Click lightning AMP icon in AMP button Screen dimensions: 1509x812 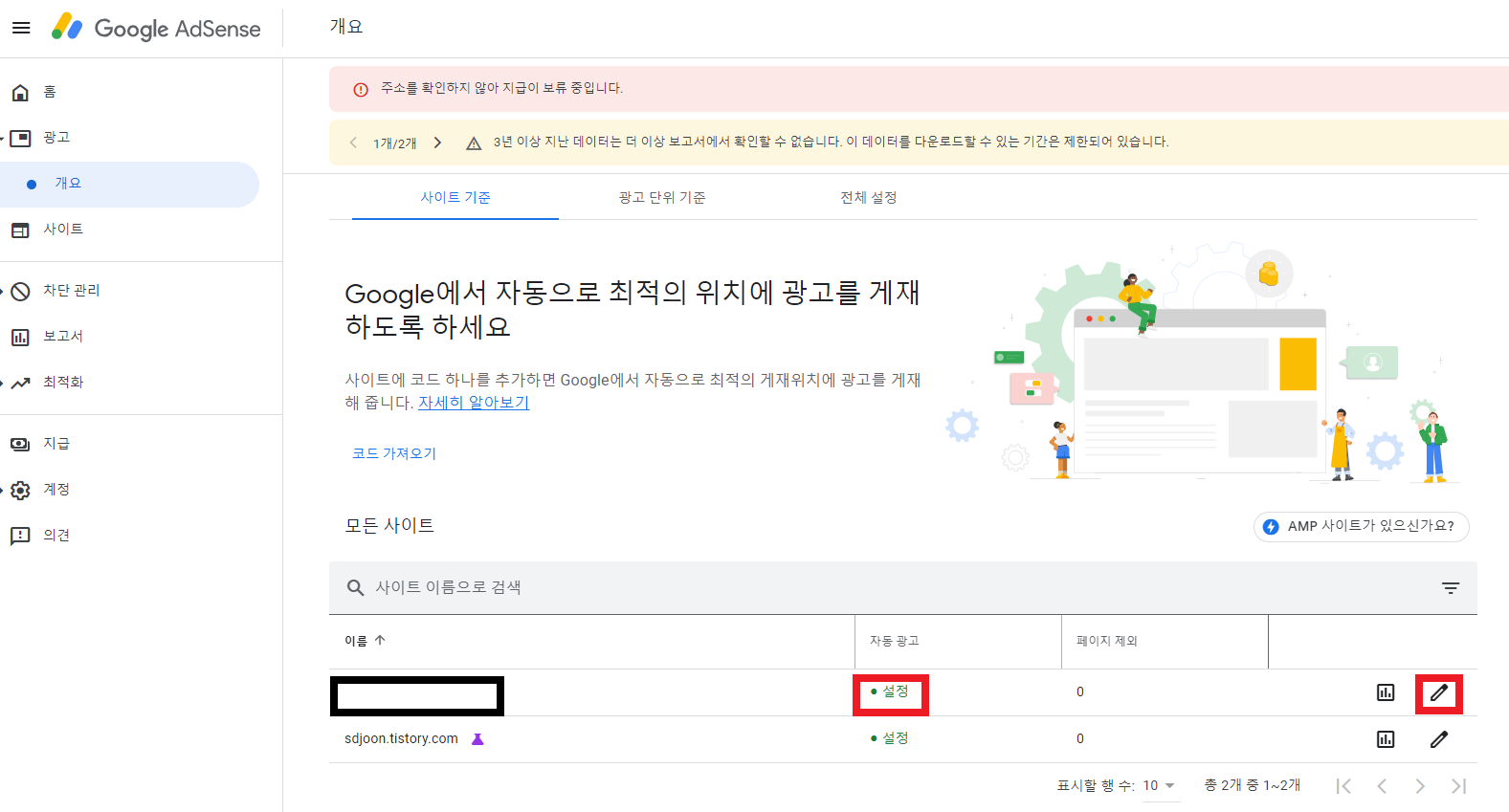click(1271, 527)
